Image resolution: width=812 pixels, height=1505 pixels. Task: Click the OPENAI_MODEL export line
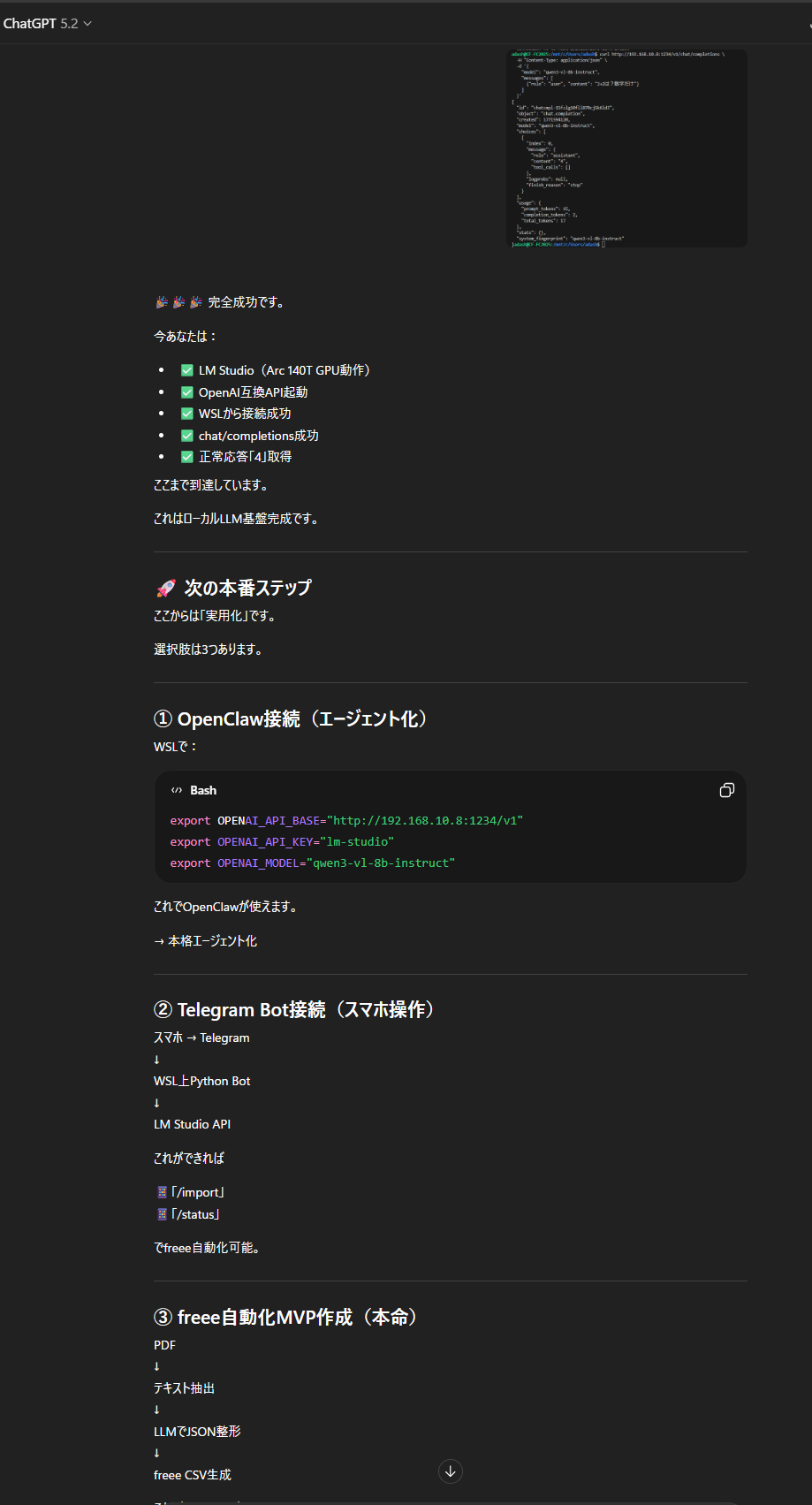pyautogui.click(x=312, y=863)
